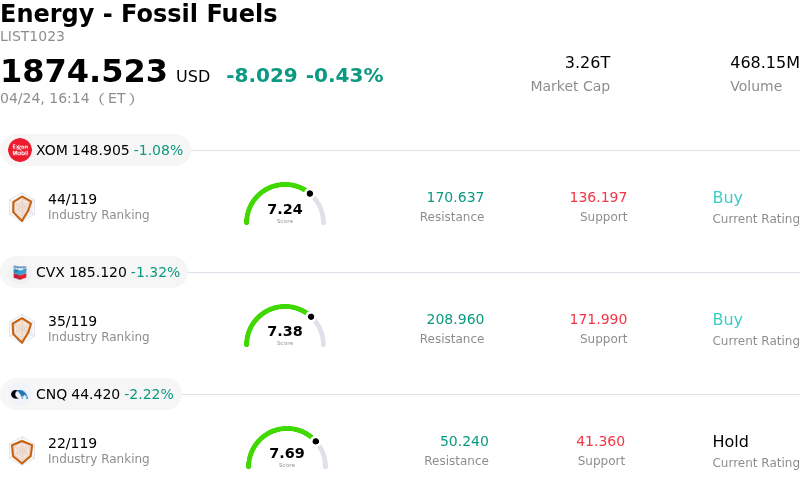The width and height of the screenshot is (800, 488).
Task: Click the Energy - Fossil Fuels heading
Action: click(x=139, y=14)
